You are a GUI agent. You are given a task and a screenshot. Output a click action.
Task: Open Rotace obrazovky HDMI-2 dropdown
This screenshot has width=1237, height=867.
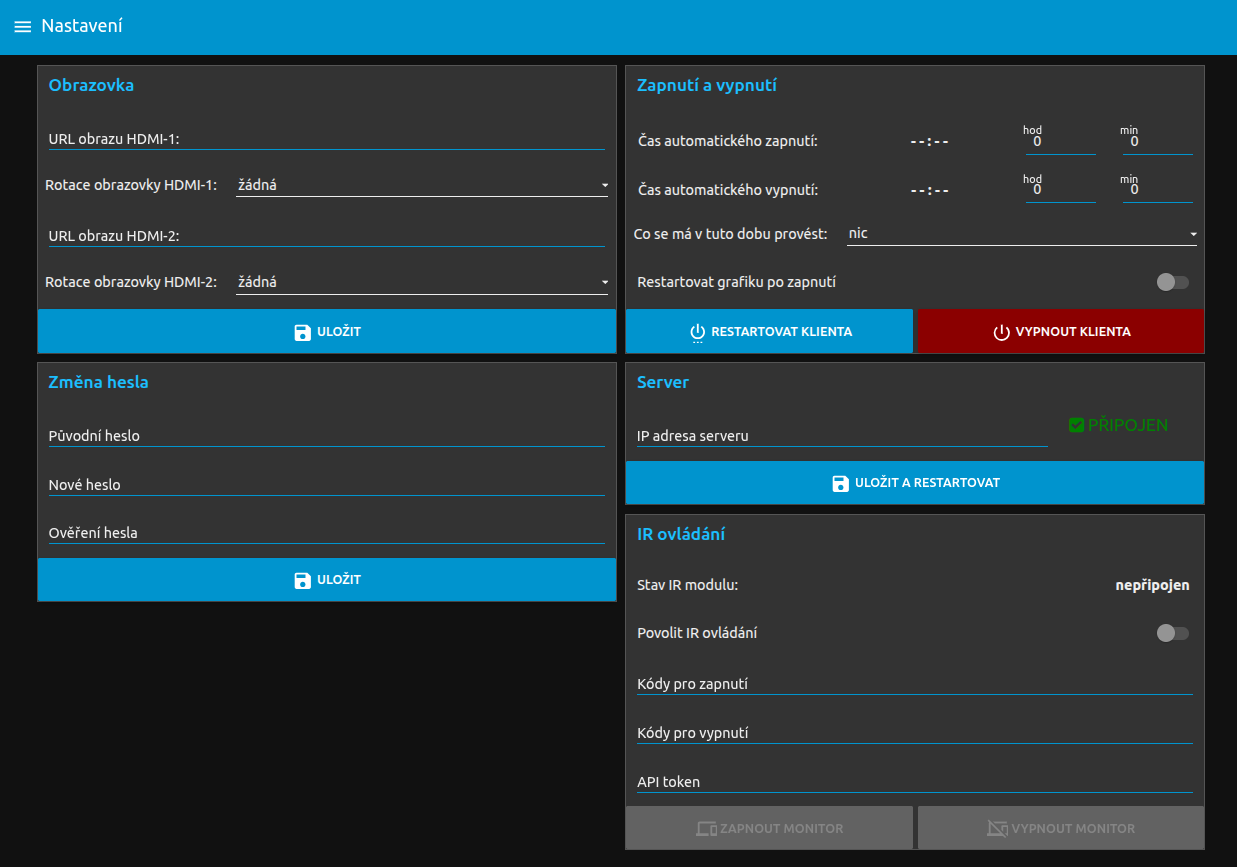(x=421, y=283)
